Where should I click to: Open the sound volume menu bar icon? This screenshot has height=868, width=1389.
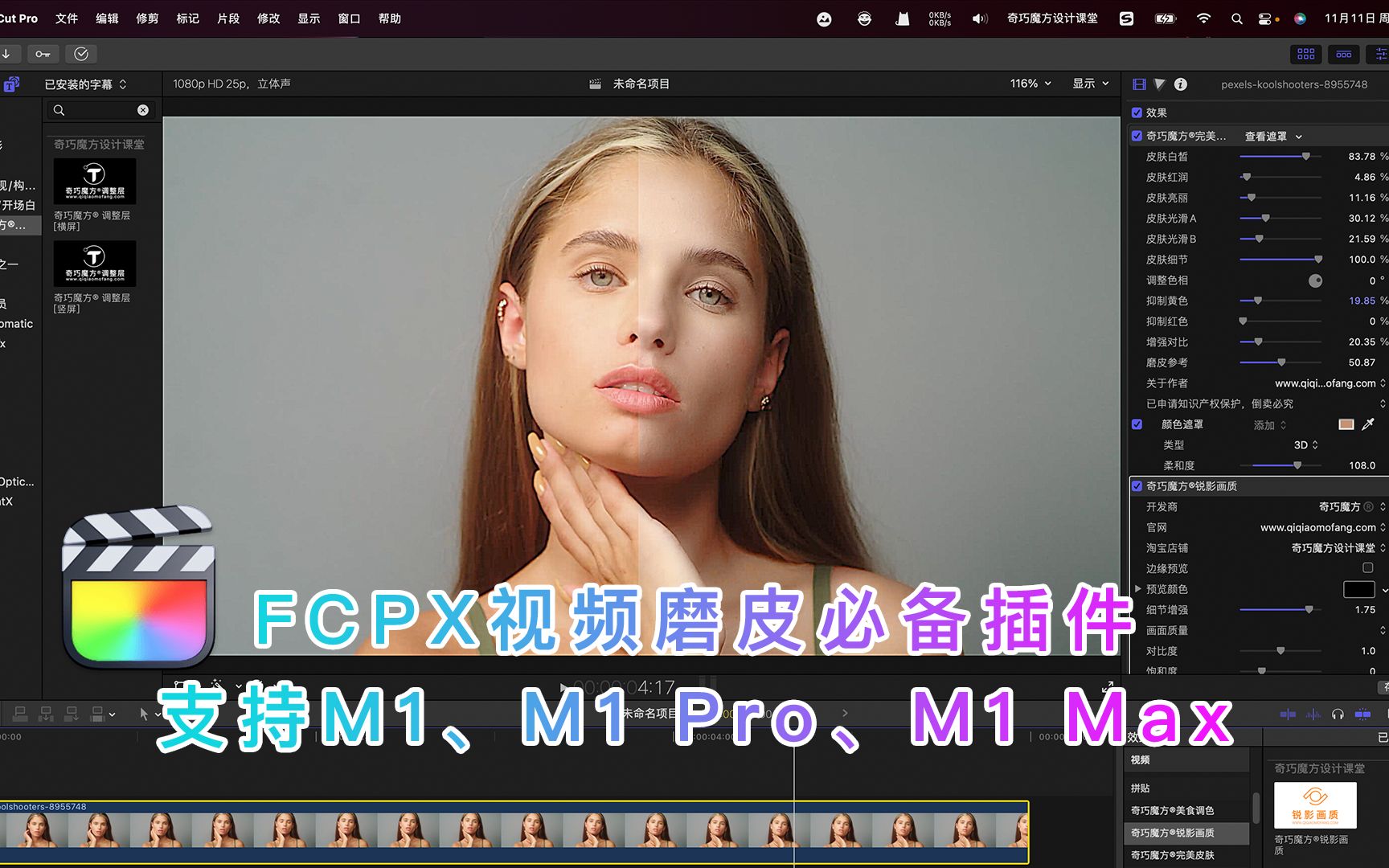click(980, 18)
